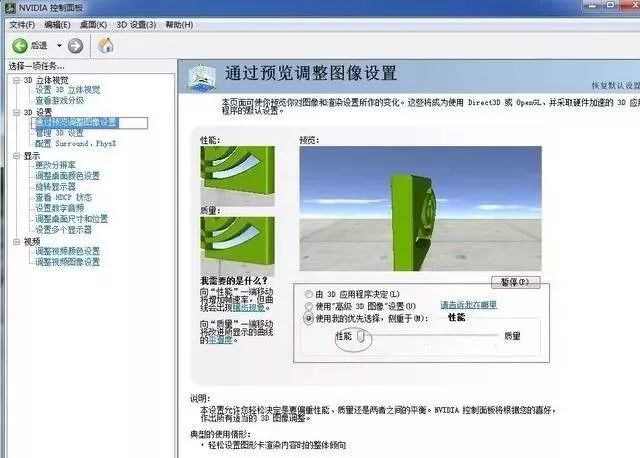Collapse the 显示 tree node
Image resolution: width=640 pixels, height=458 pixels.
pyautogui.click(x=16, y=156)
